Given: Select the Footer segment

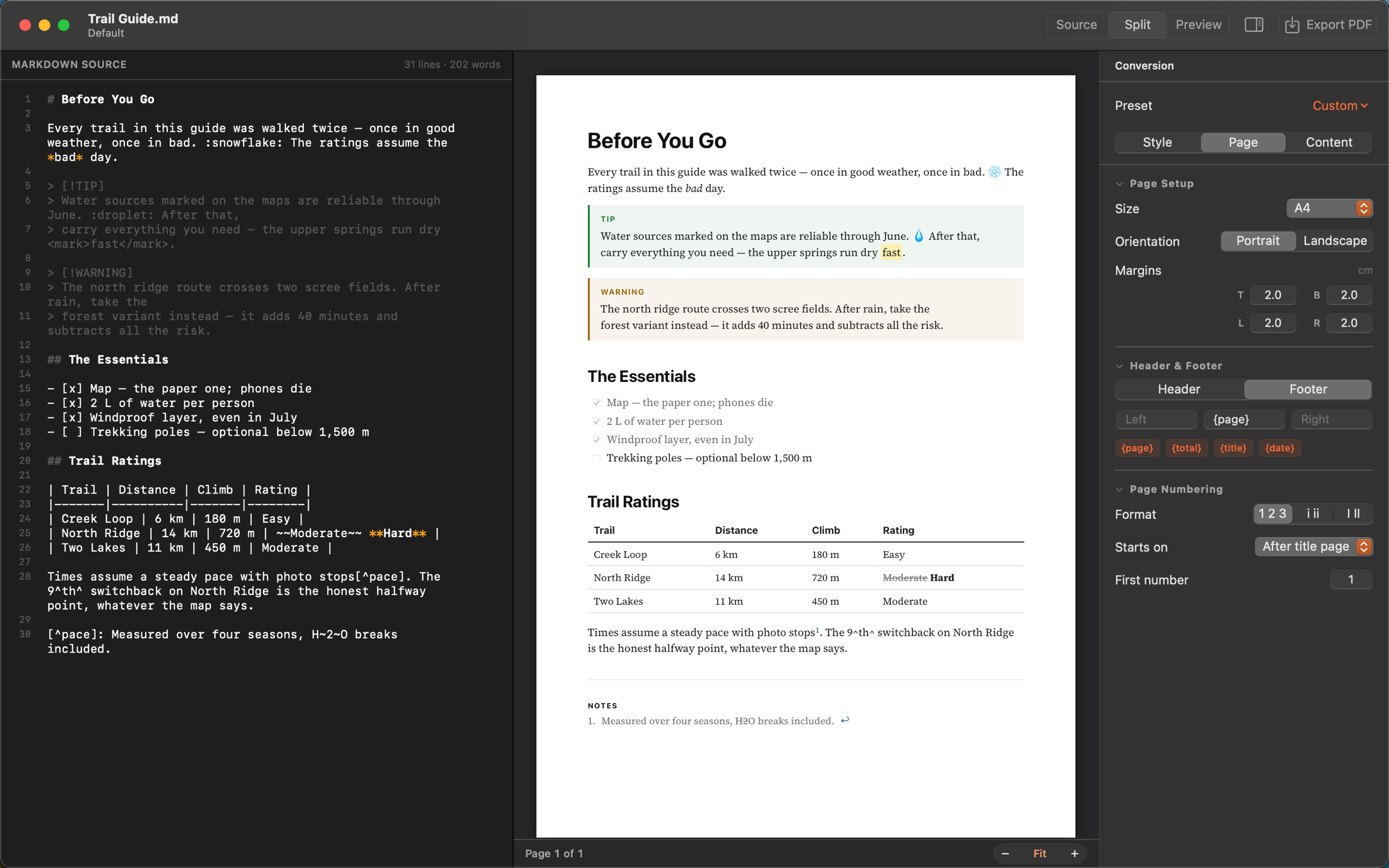Looking at the screenshot, I should pos(1308,389).
